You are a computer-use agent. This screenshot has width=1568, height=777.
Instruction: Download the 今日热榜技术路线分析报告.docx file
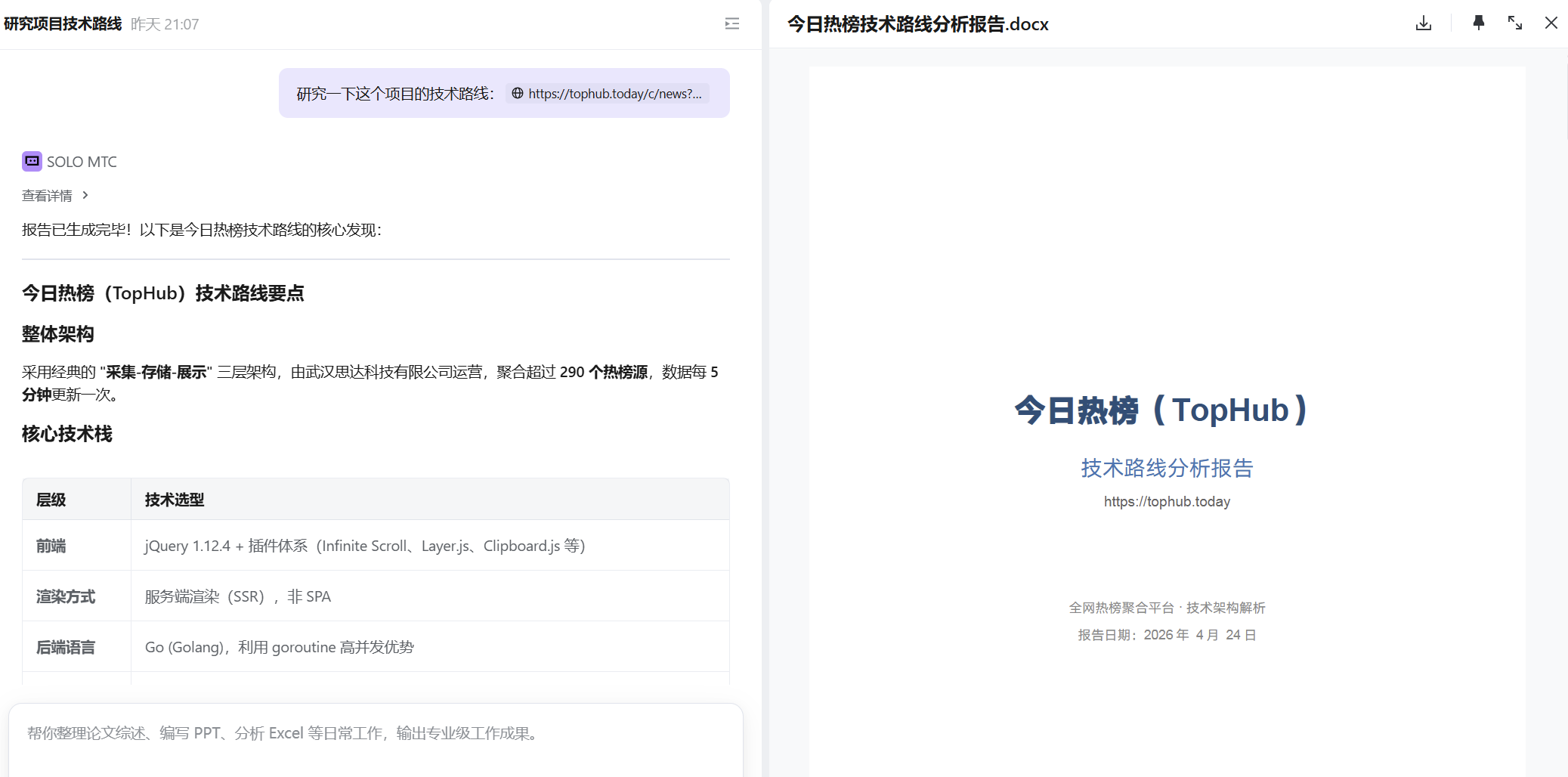click(1423, 23)
